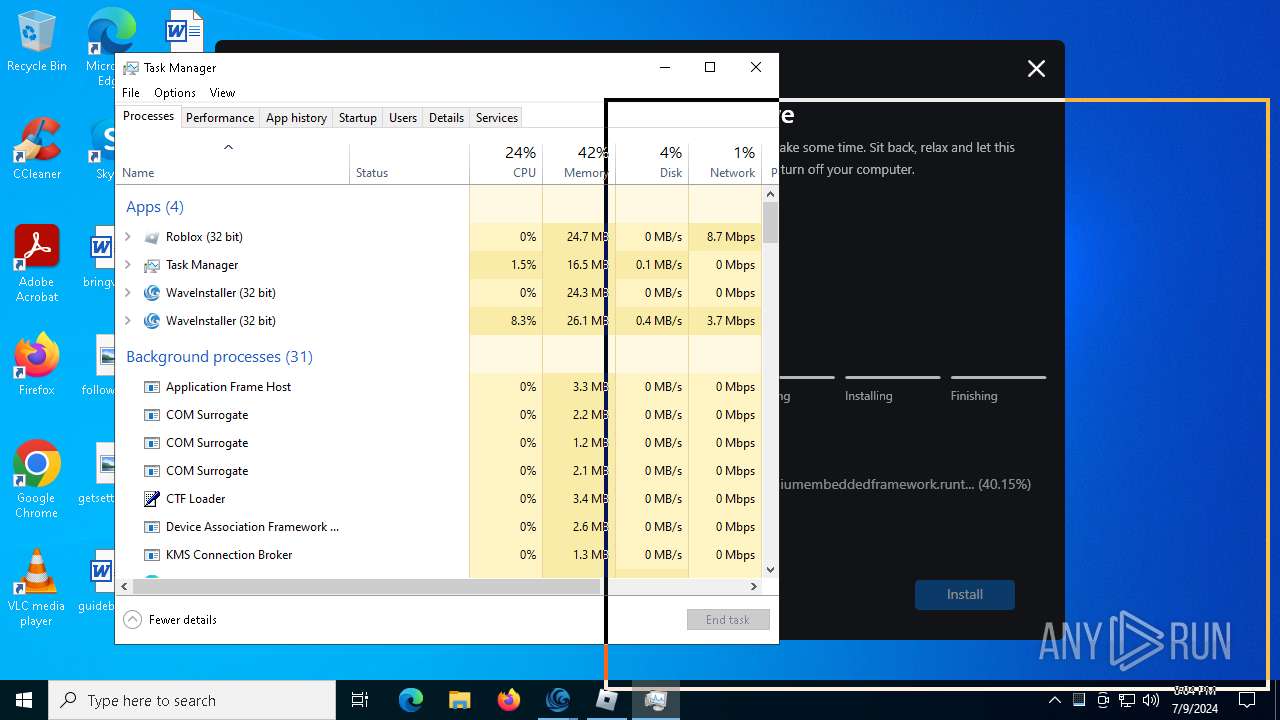The image size is (1280, 720).
Task: Switch to the Performance tab
Action: (220, 118)
